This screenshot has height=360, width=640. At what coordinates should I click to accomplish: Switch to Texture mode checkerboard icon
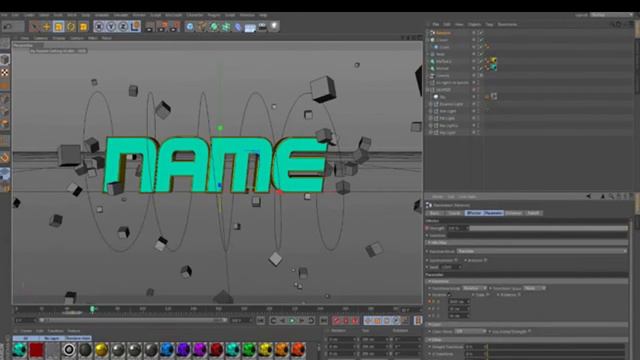coord(5,73)
